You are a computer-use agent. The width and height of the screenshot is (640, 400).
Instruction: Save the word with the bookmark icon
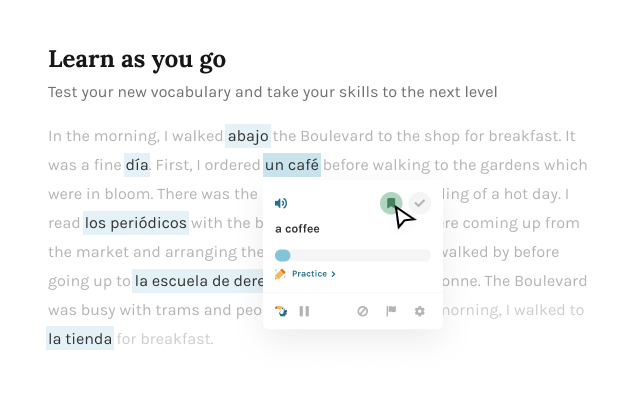[391, 203]
